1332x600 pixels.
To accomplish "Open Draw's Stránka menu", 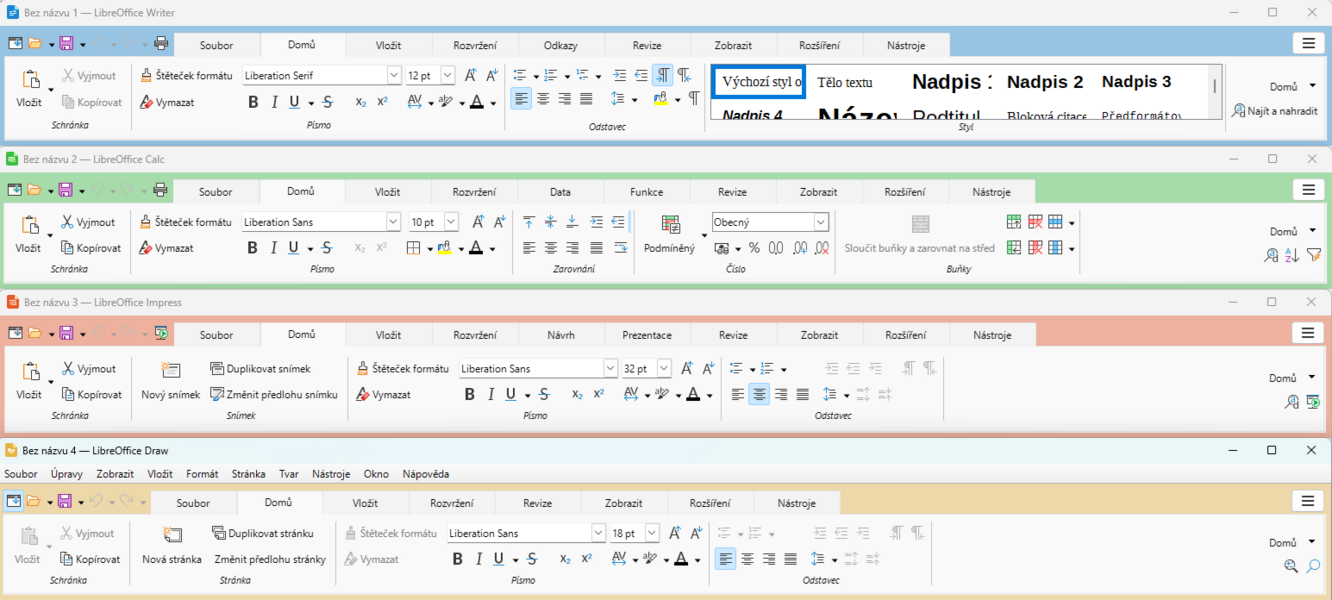I will tap(248, 474).
